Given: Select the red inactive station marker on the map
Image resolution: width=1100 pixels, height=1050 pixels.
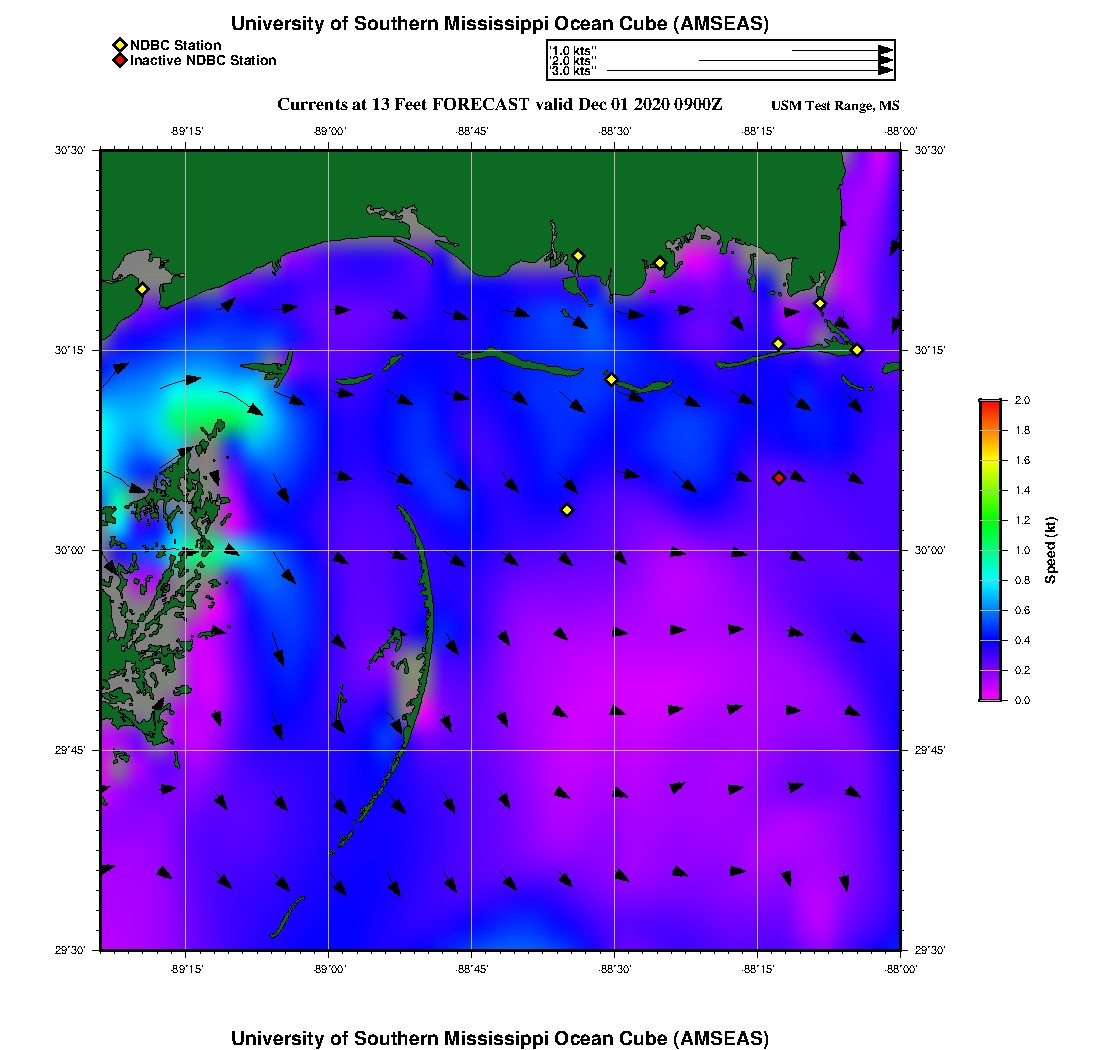Looking at the screenshot, I should tap(779, 478).
